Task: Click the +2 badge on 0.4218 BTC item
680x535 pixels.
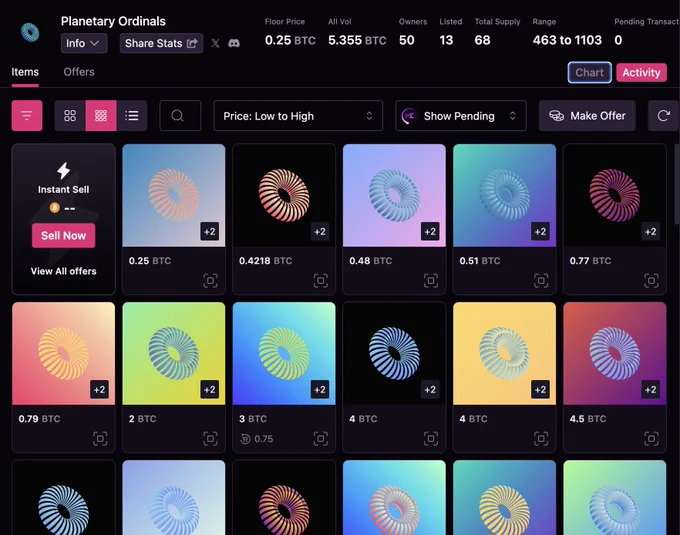Action: pos(320,232)
